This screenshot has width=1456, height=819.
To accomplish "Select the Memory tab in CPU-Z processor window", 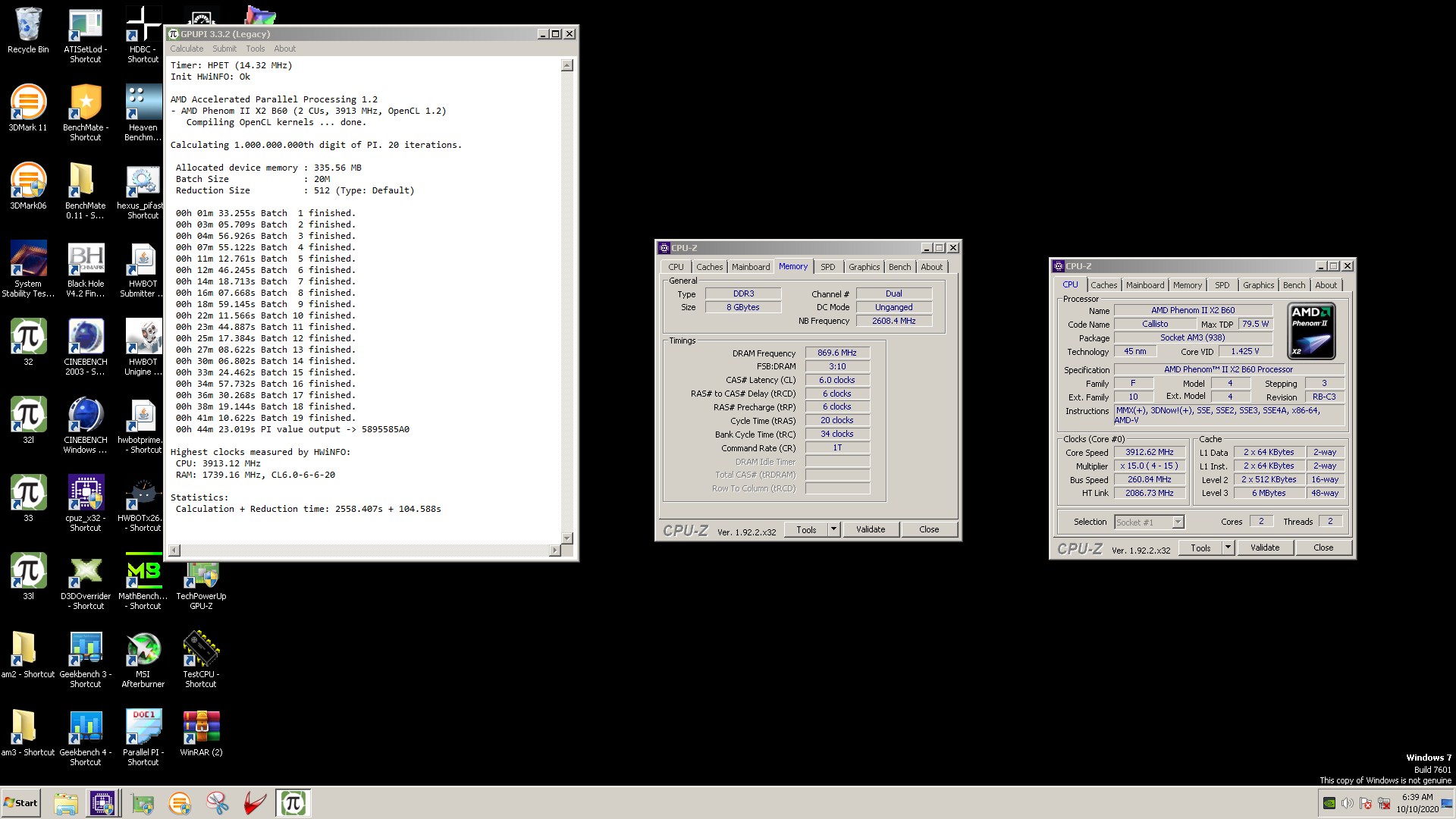I will (1187, 285).
